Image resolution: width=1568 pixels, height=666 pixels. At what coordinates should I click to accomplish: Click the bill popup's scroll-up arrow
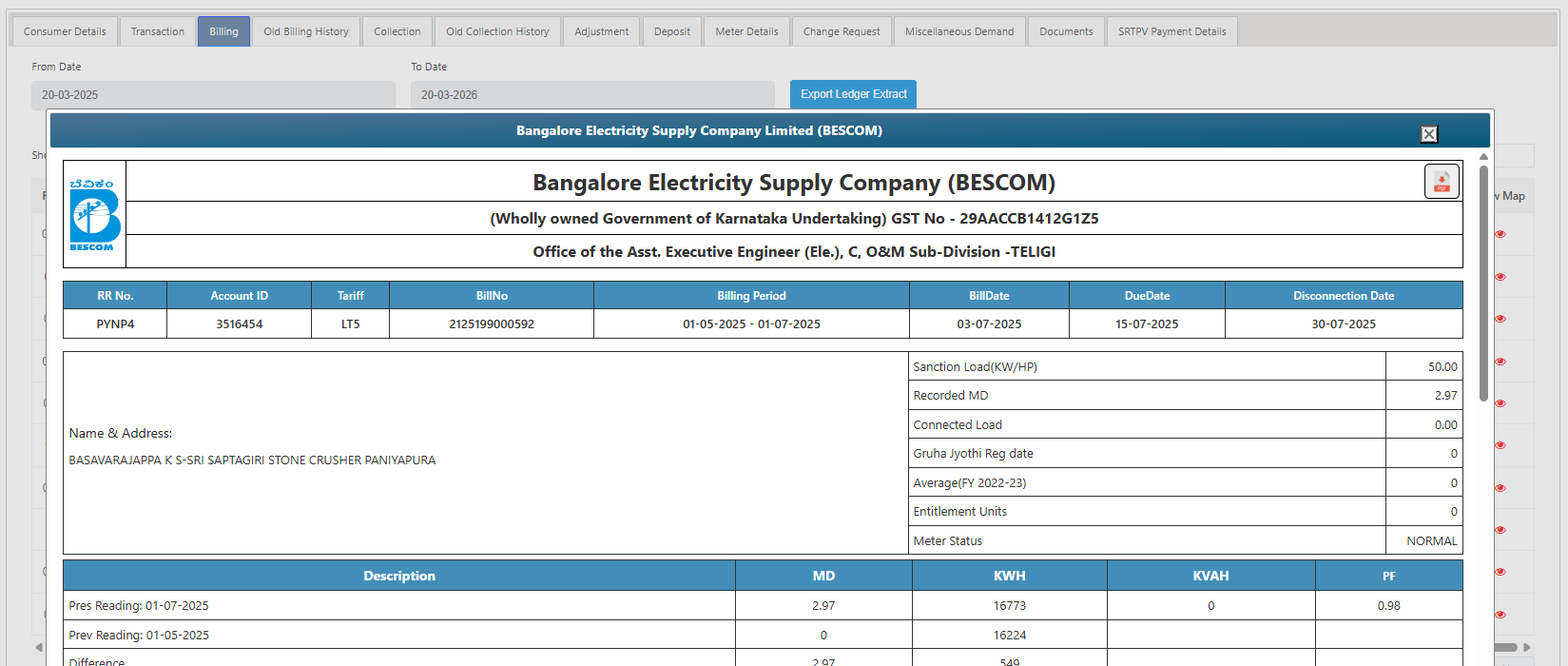(x=1483, y=157)
